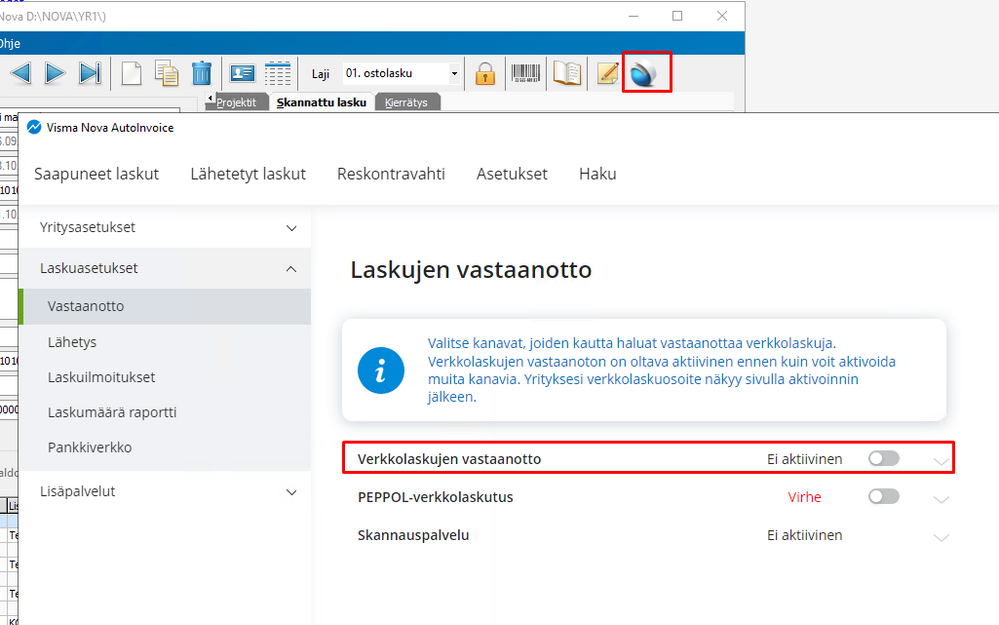999x625 pixels.
Task: Click the notepad with pencil icon
Action: (x=608, y=73)
